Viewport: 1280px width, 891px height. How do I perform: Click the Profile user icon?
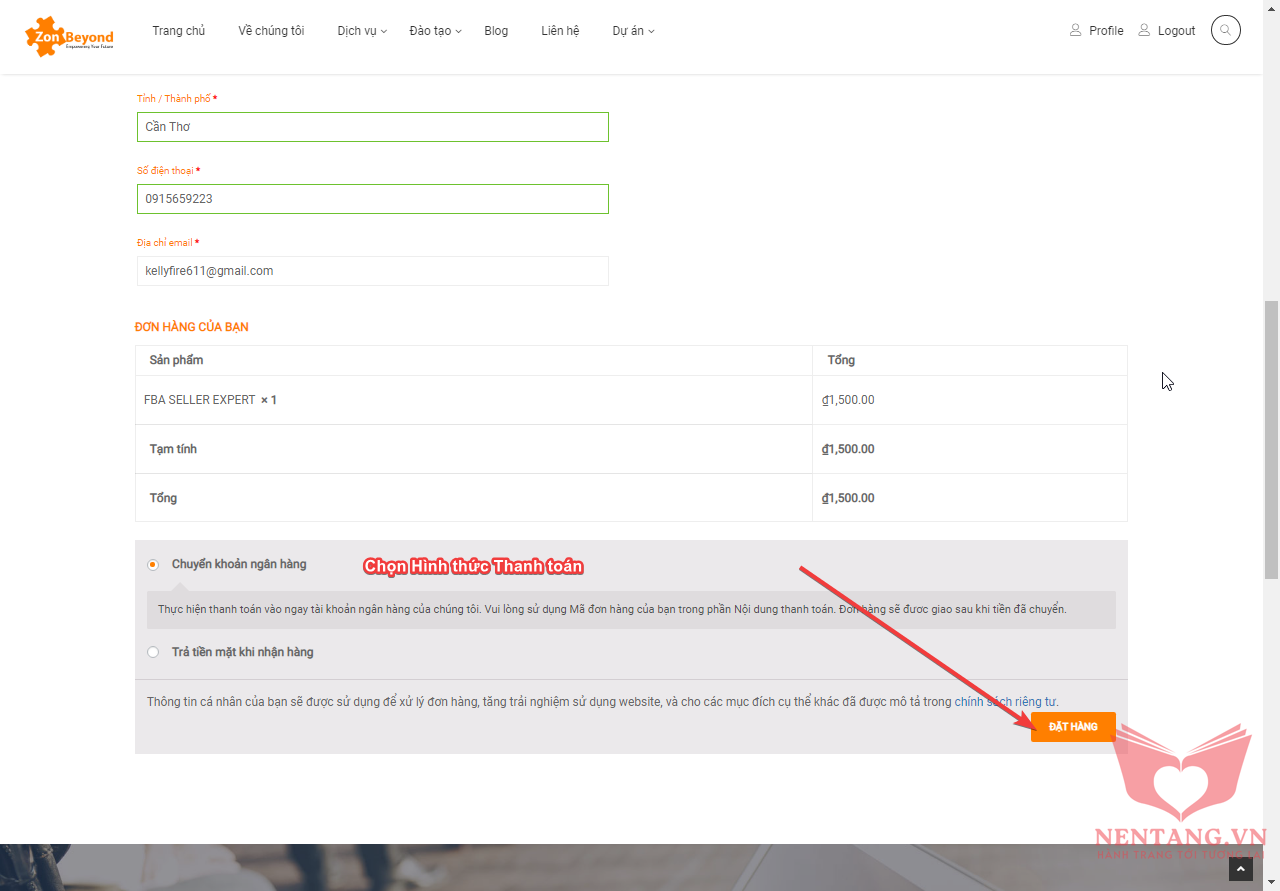(1075, 30)
